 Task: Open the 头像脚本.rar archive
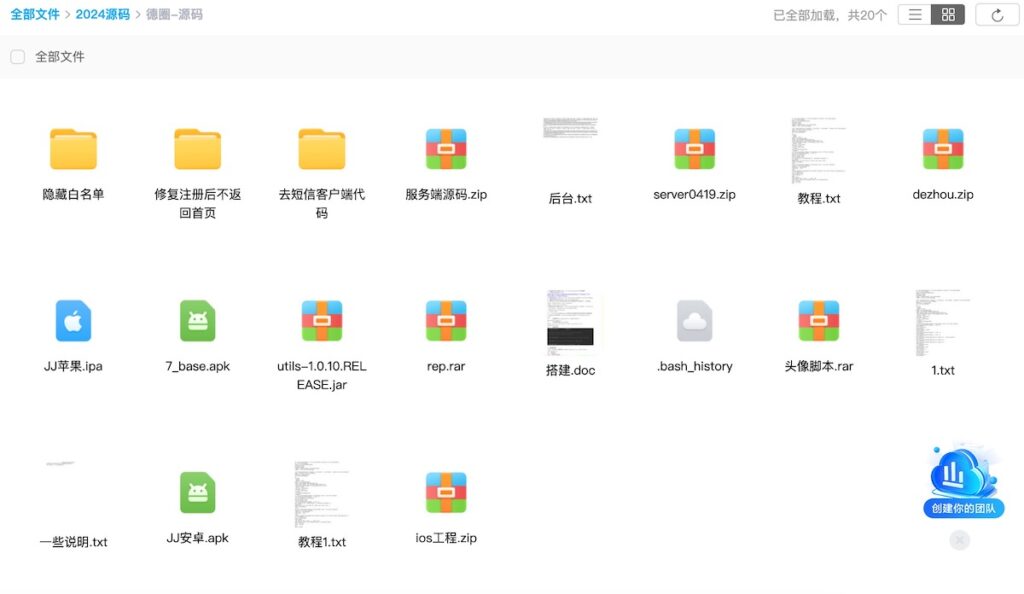[818, 320]
